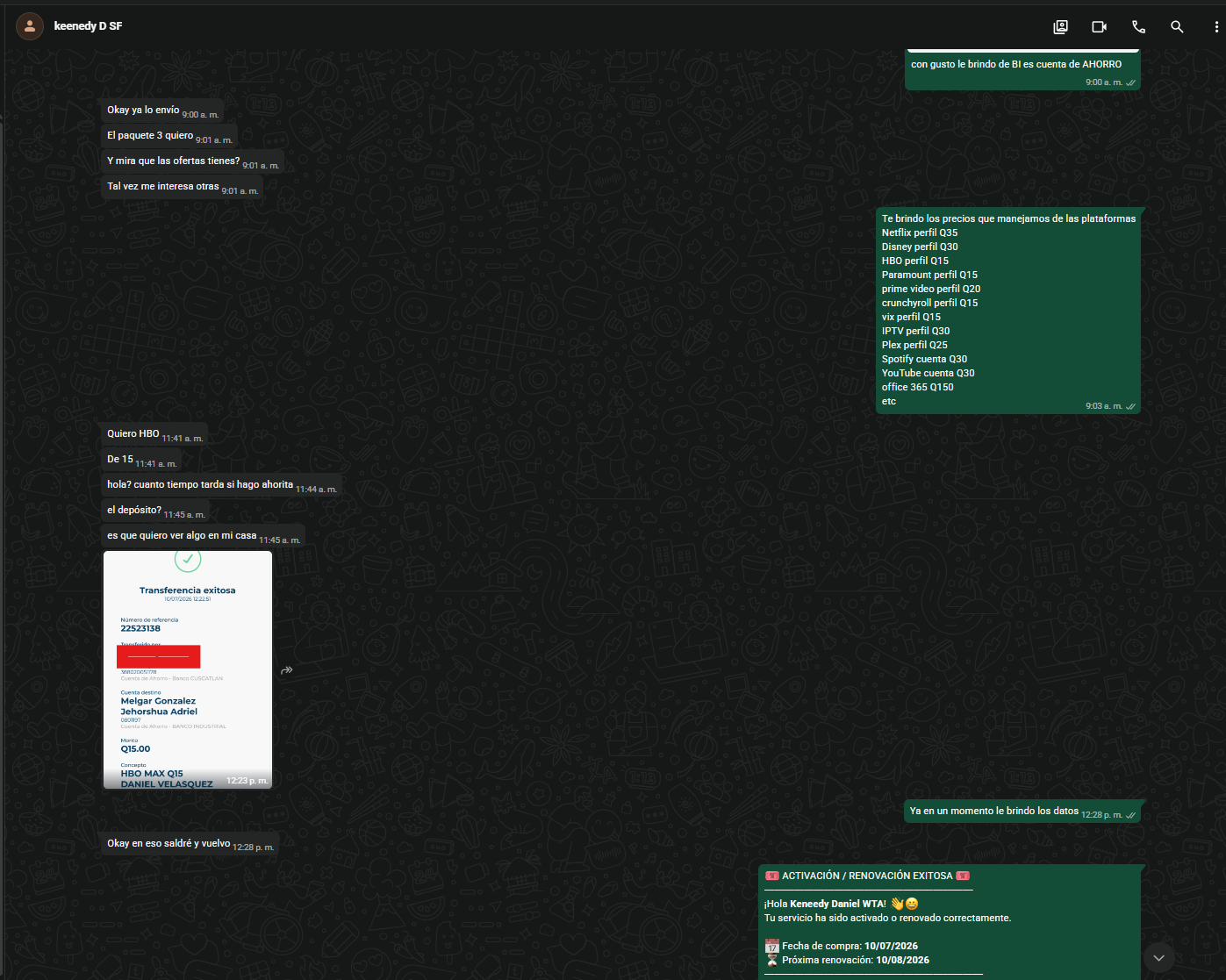Select message 'Tal vez me interesa otras'
This screenshot has width=1226, height=980.
tap(183, 187)
